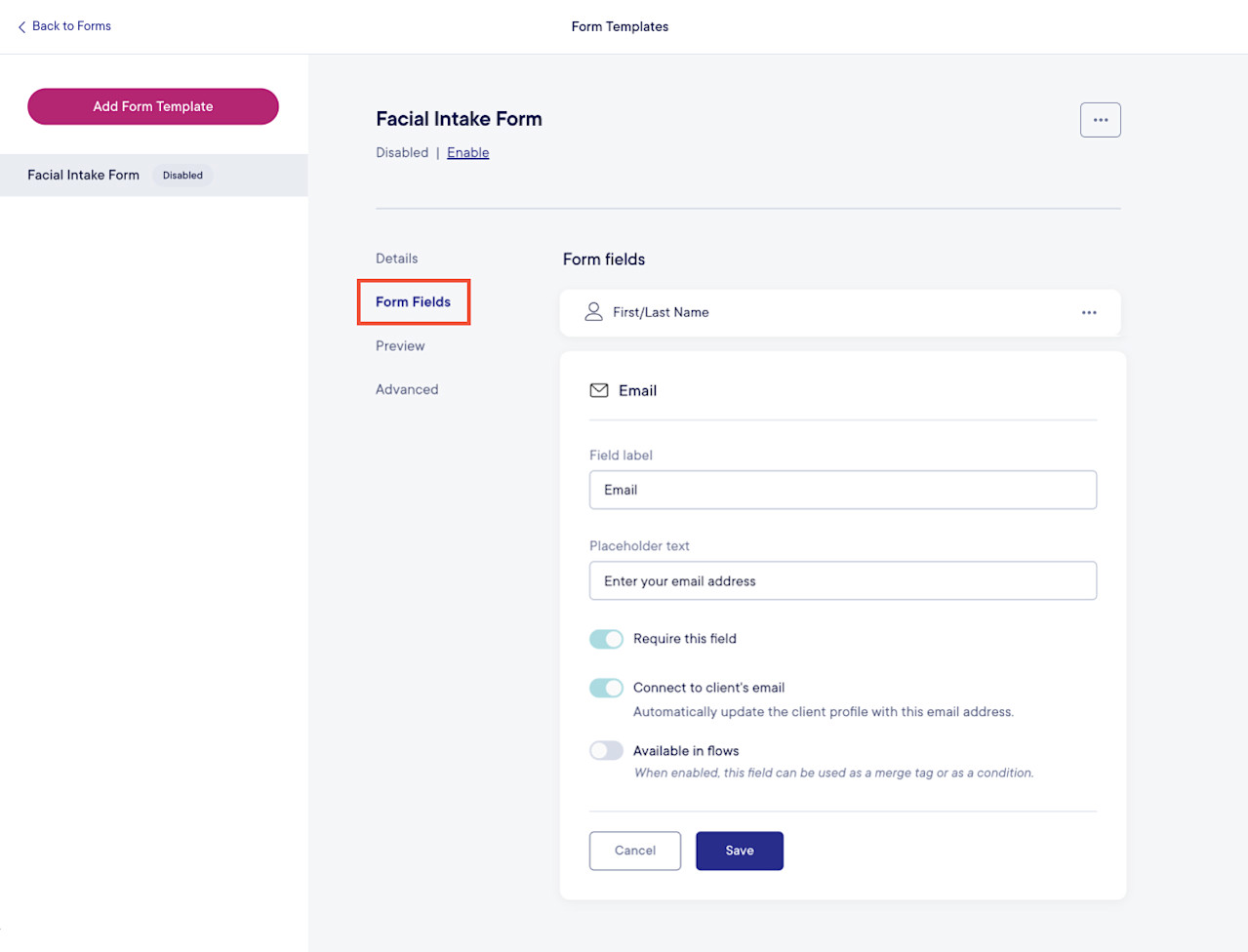Select Facial Intake Form in the sidebar
Viewport: 1248px width, 952px height.
(83, 175)
